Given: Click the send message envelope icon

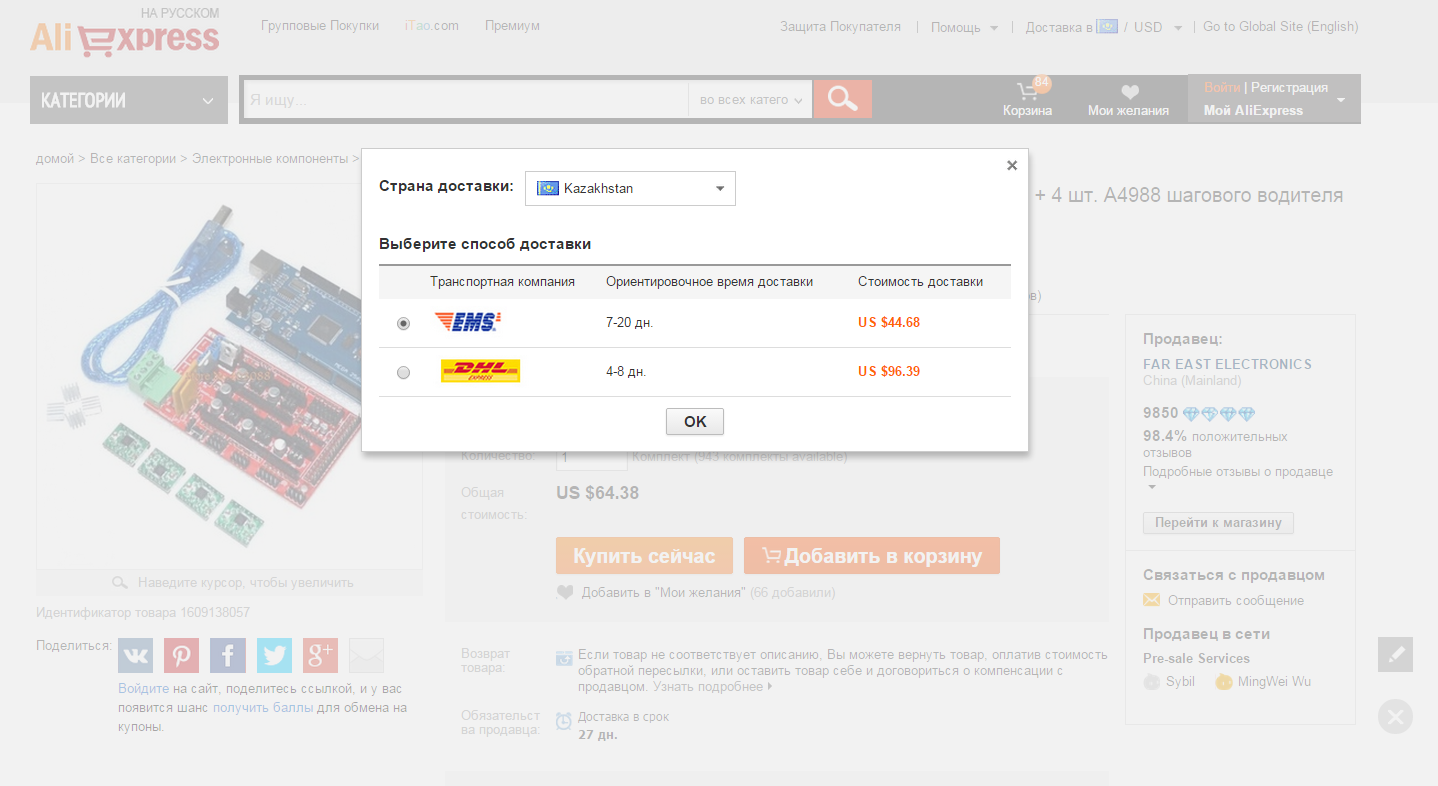Looking at the screenshot, I should (x=1152, y=600).
